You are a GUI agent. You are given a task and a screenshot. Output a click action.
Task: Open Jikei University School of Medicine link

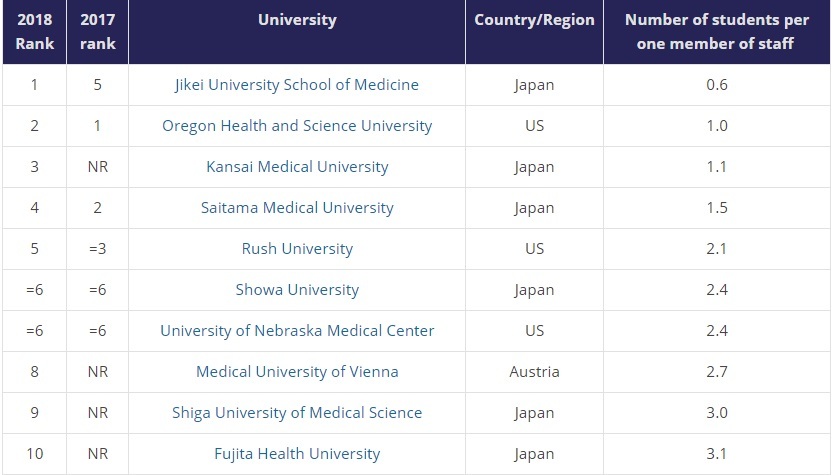point(297,85)
